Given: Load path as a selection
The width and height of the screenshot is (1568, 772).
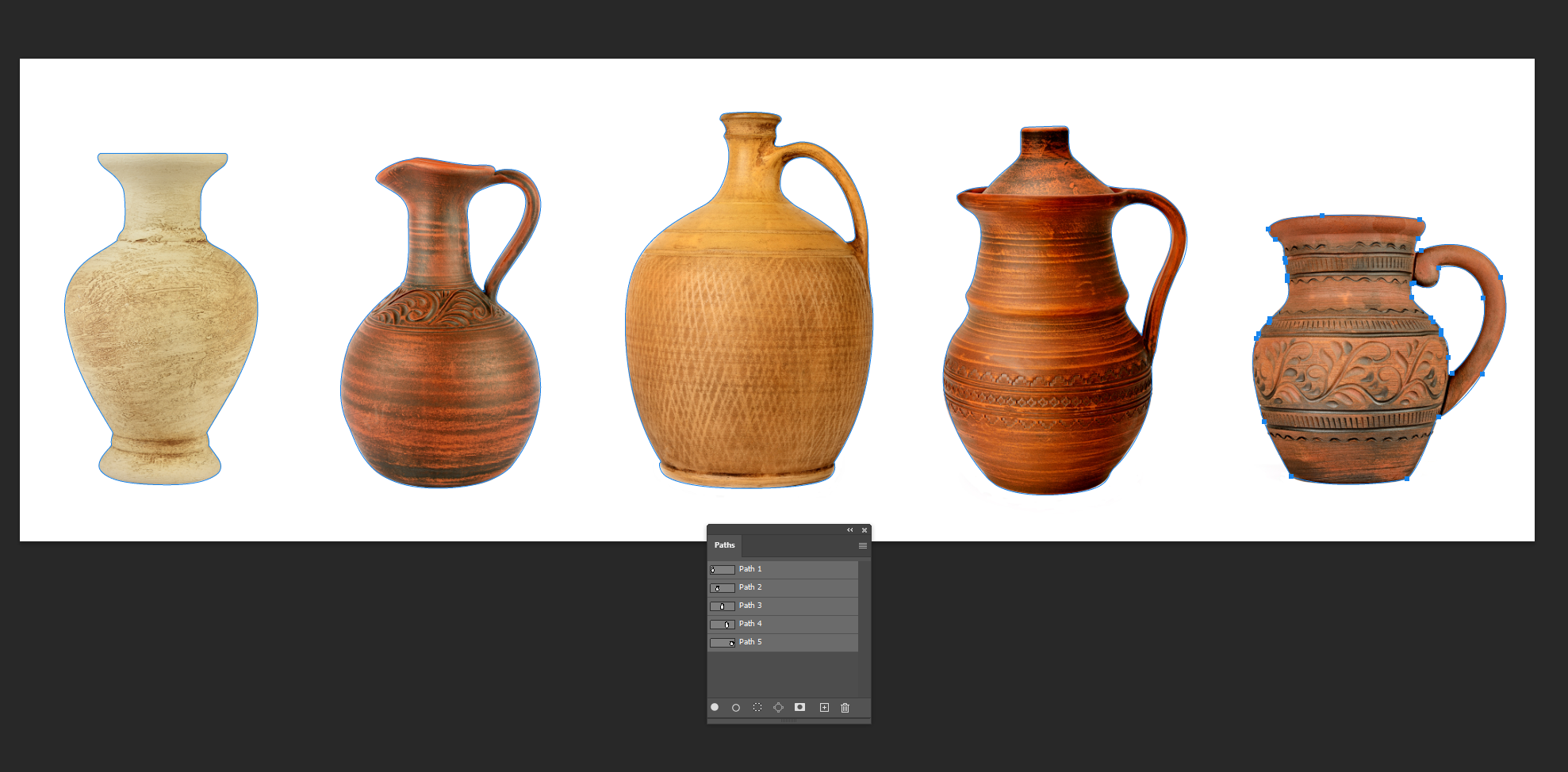Looking at the screenshot, I should 757,708.
